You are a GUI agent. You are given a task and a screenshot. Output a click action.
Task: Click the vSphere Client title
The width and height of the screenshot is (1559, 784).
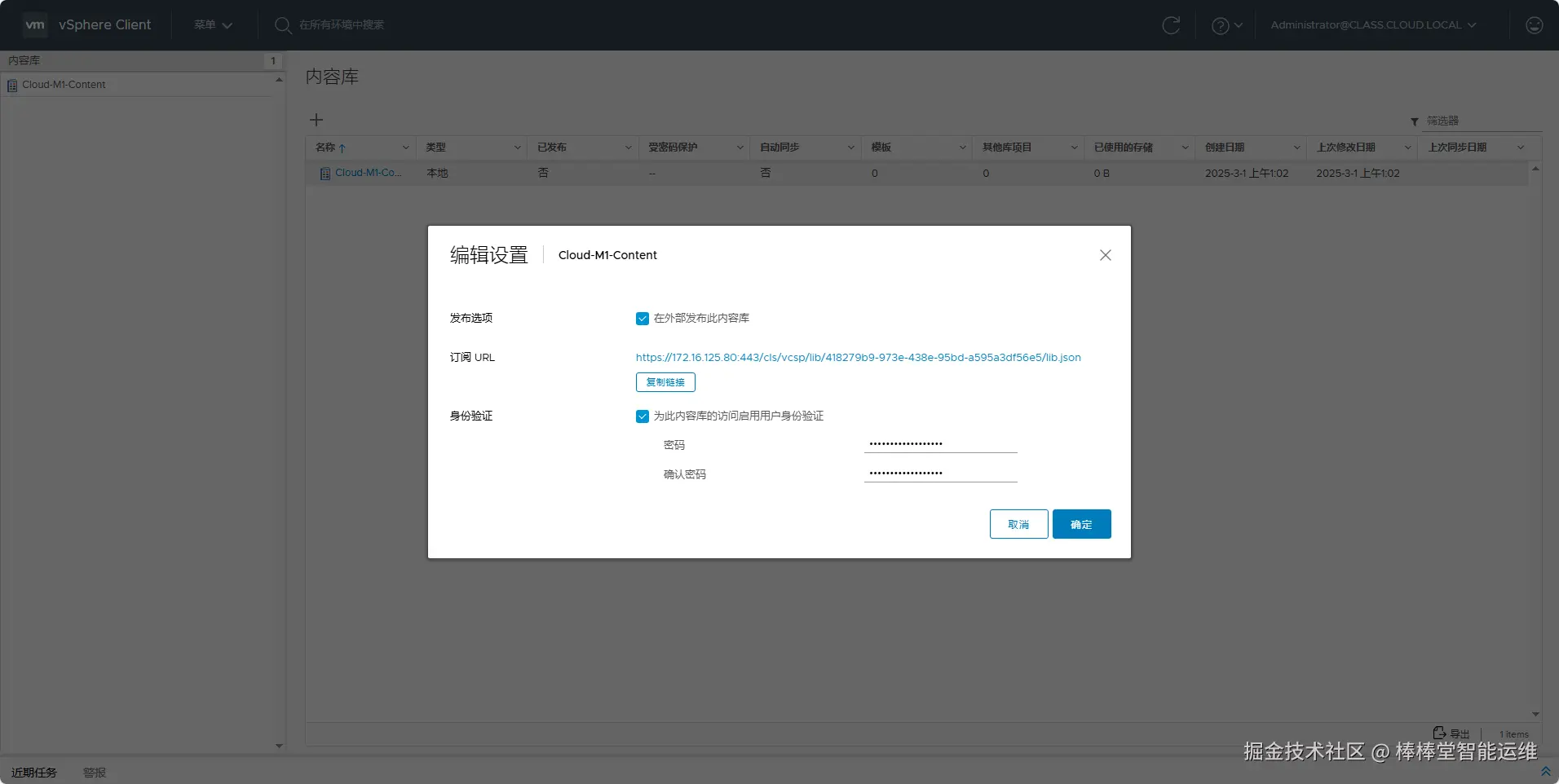point(104,25)
